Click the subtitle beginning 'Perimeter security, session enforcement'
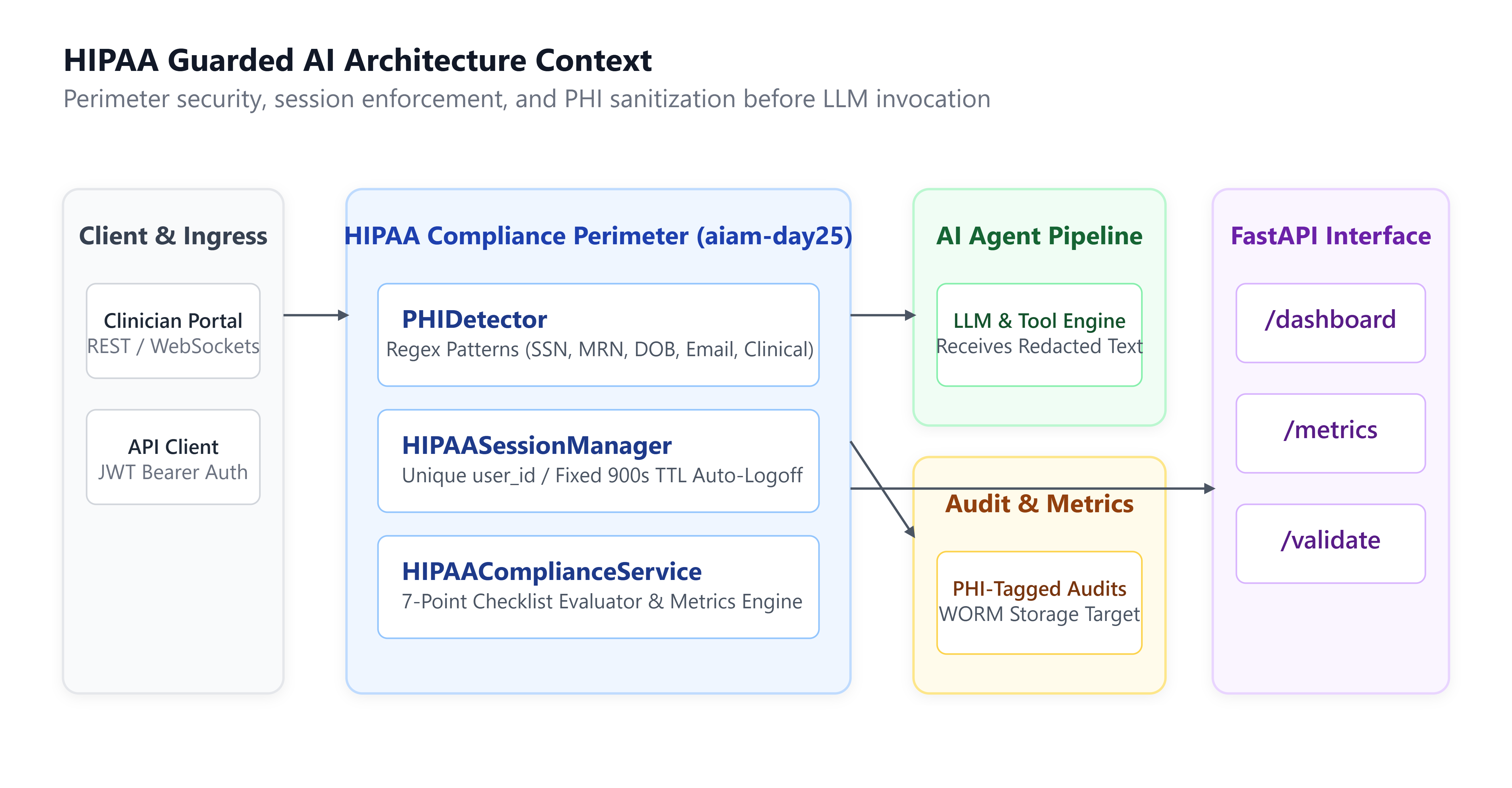 [526, 99]
